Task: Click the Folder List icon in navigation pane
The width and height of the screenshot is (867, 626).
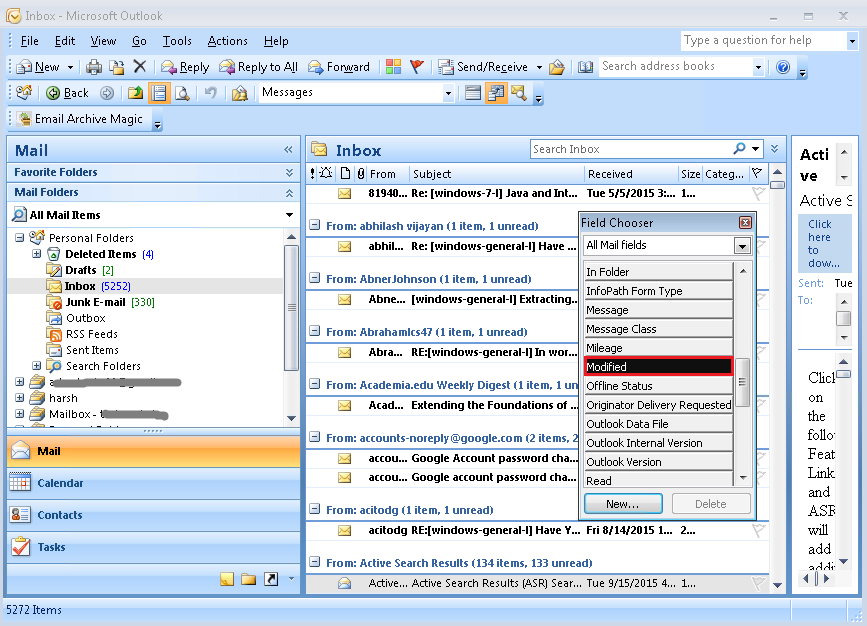Action: (x=249, y=579)
